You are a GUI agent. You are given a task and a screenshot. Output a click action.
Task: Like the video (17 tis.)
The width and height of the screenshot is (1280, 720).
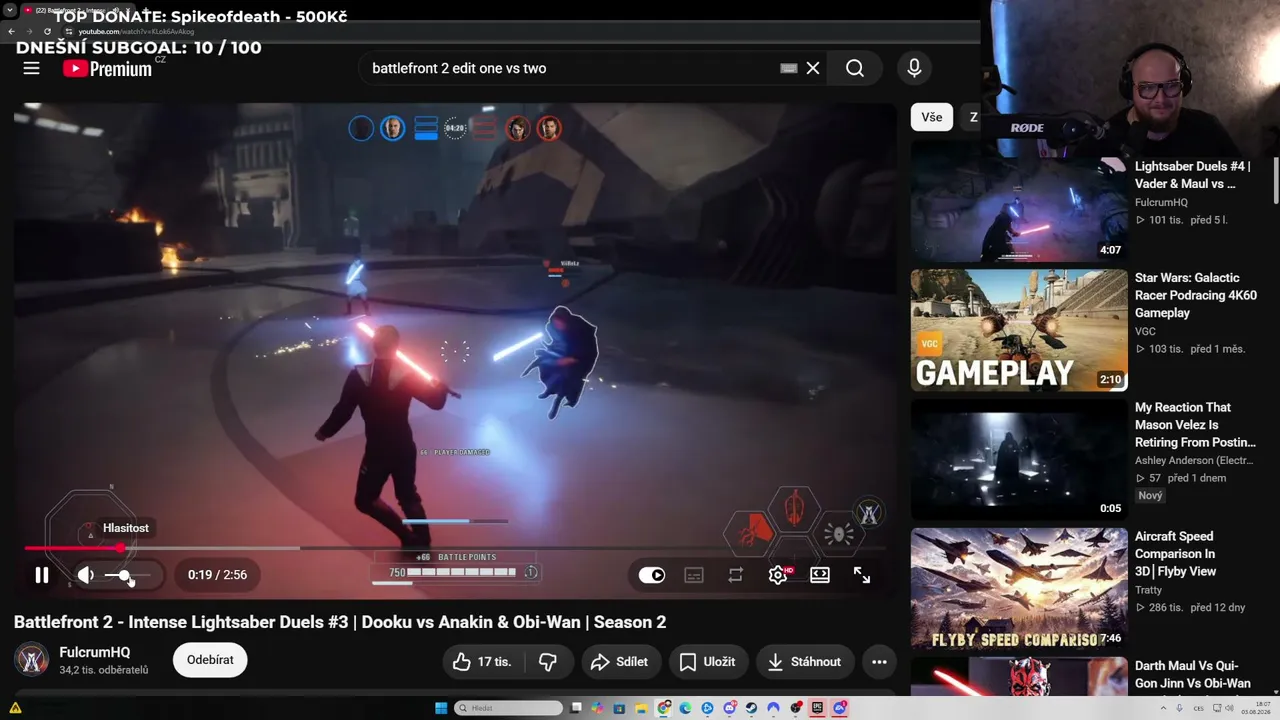point(482,661)
